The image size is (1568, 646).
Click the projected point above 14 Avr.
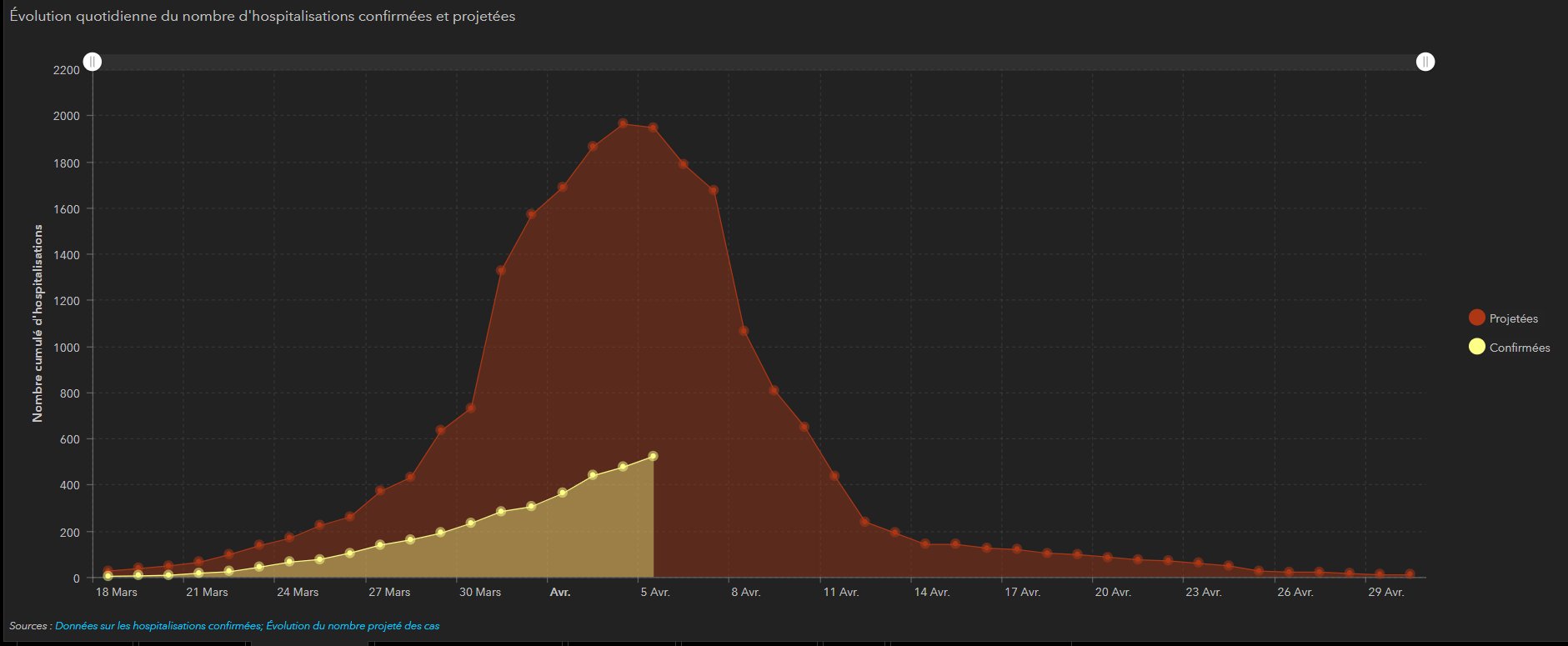click(x=925, y=544)
